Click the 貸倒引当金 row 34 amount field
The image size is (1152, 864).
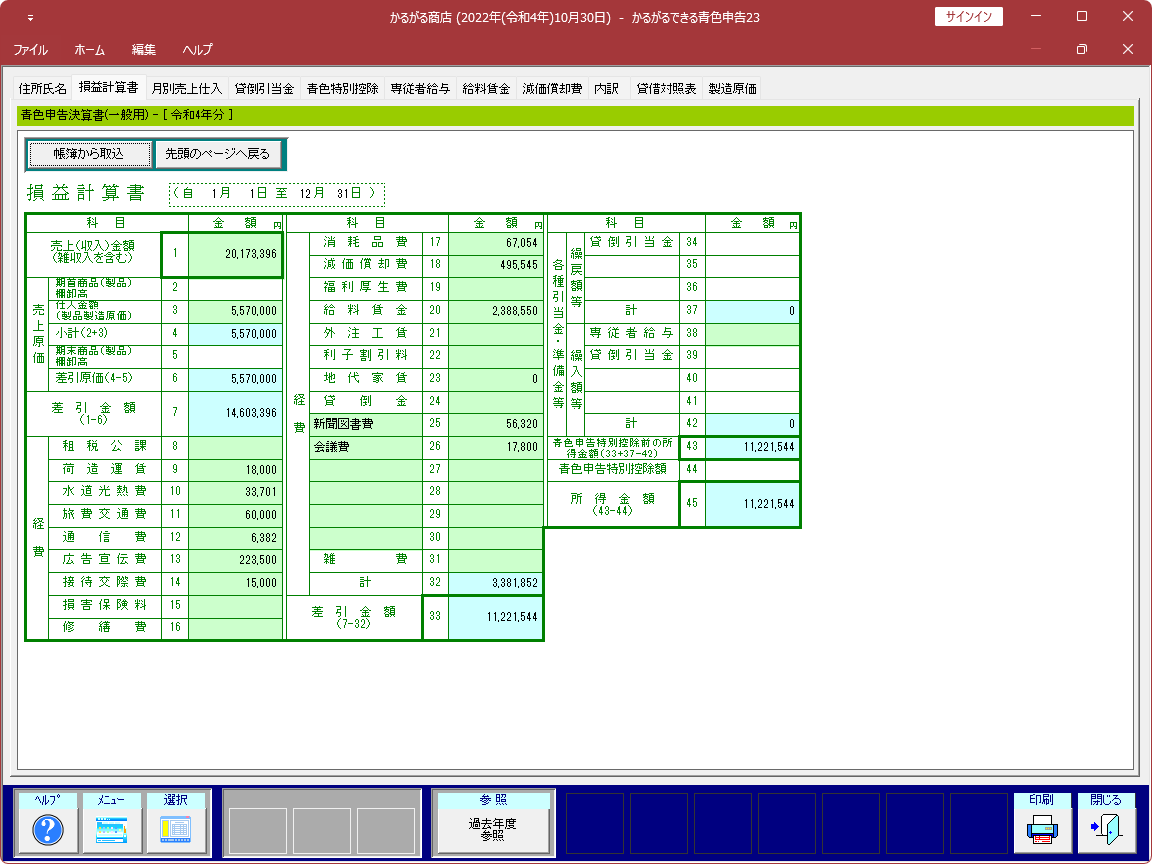coord(752,243)
